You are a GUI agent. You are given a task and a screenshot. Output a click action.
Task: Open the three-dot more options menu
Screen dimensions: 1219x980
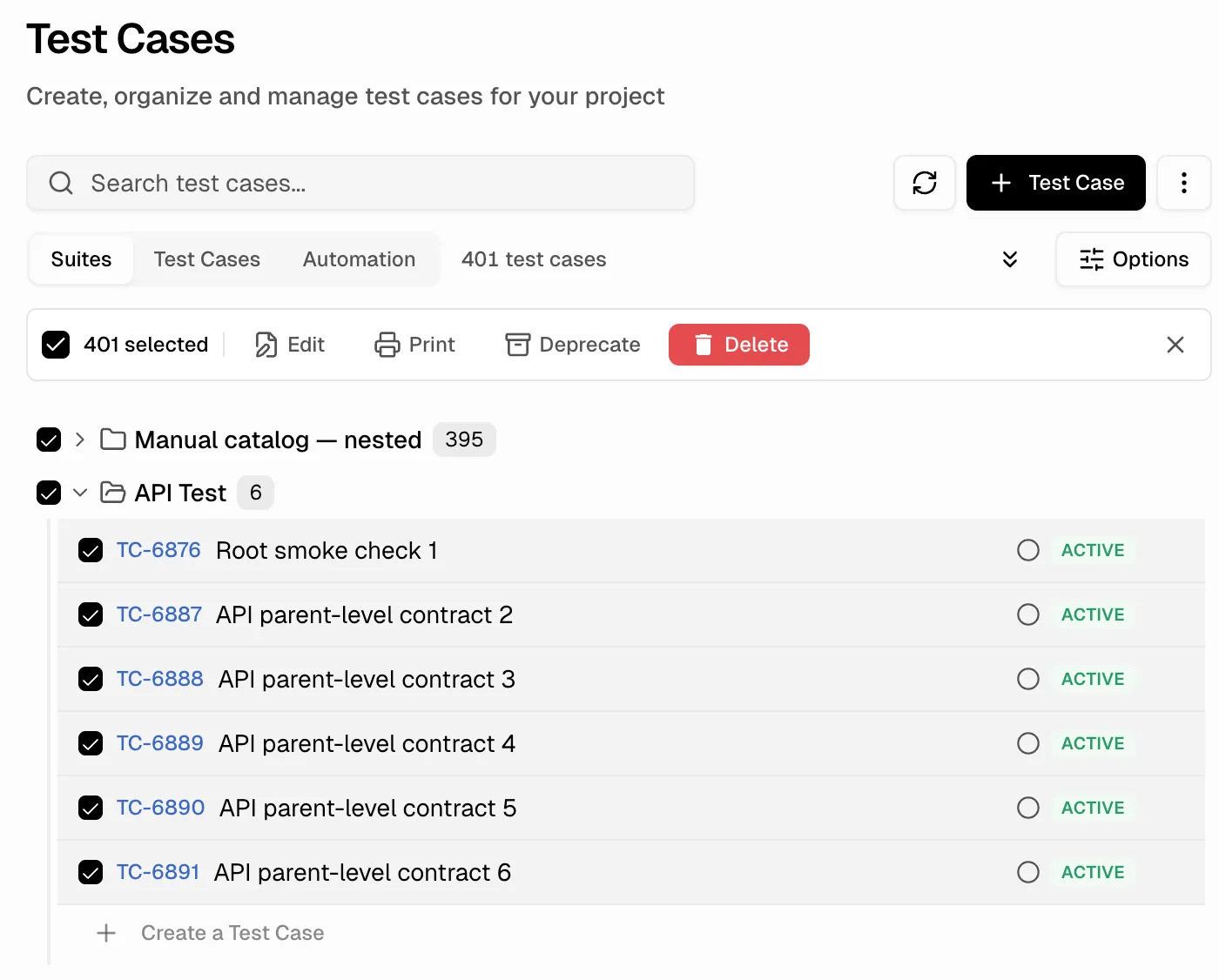pos(1183,183)
